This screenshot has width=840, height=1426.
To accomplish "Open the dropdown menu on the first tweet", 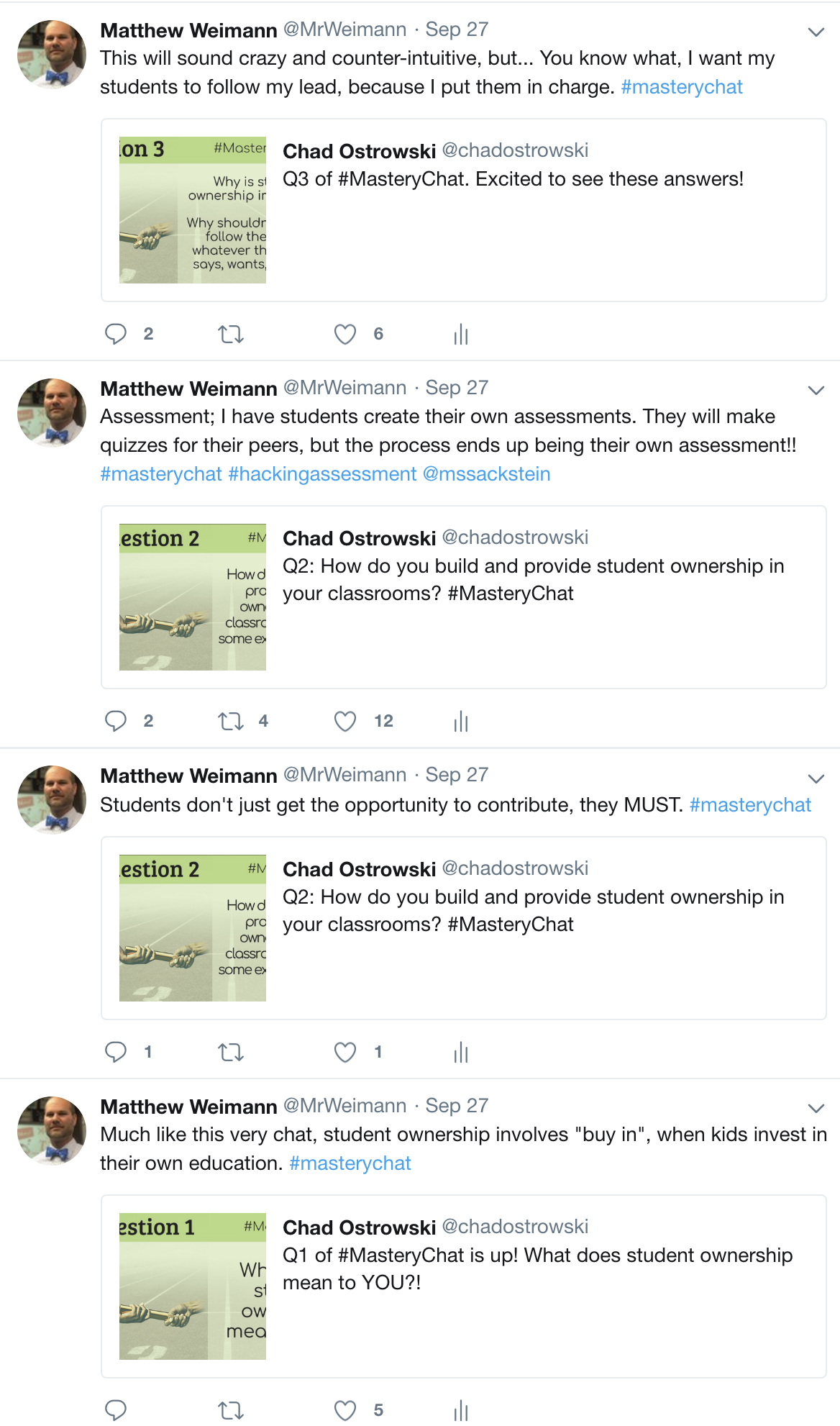I will click(816, 32).
